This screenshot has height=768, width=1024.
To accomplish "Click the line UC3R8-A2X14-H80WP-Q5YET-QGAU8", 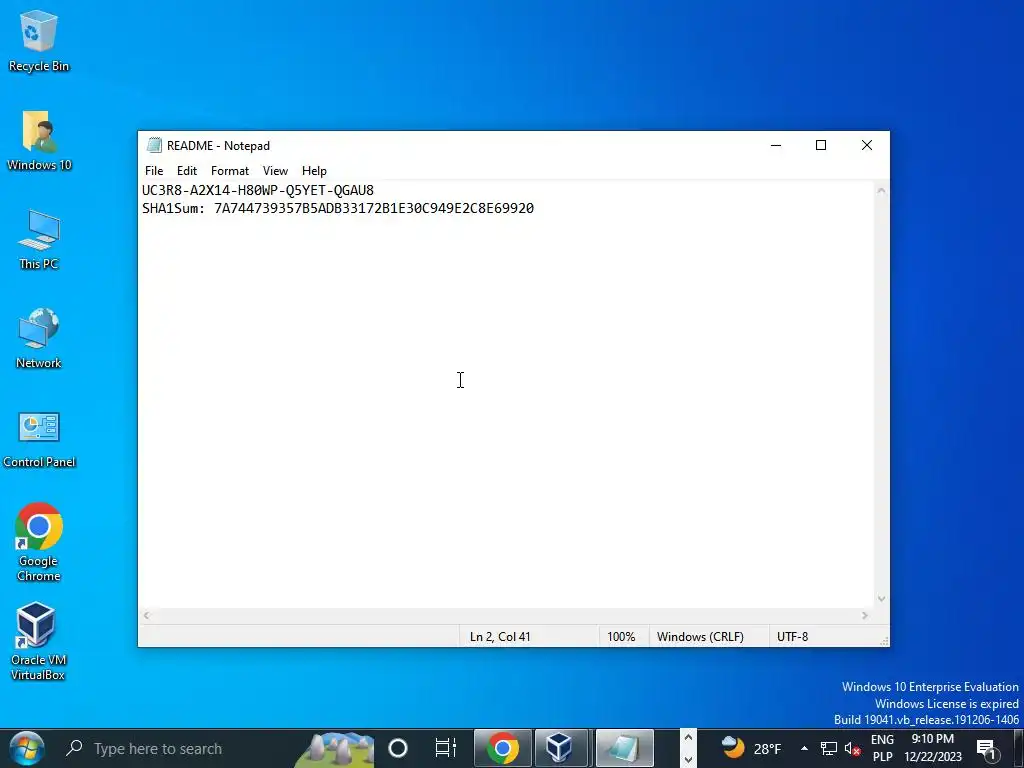I will (x=258, y=190).
